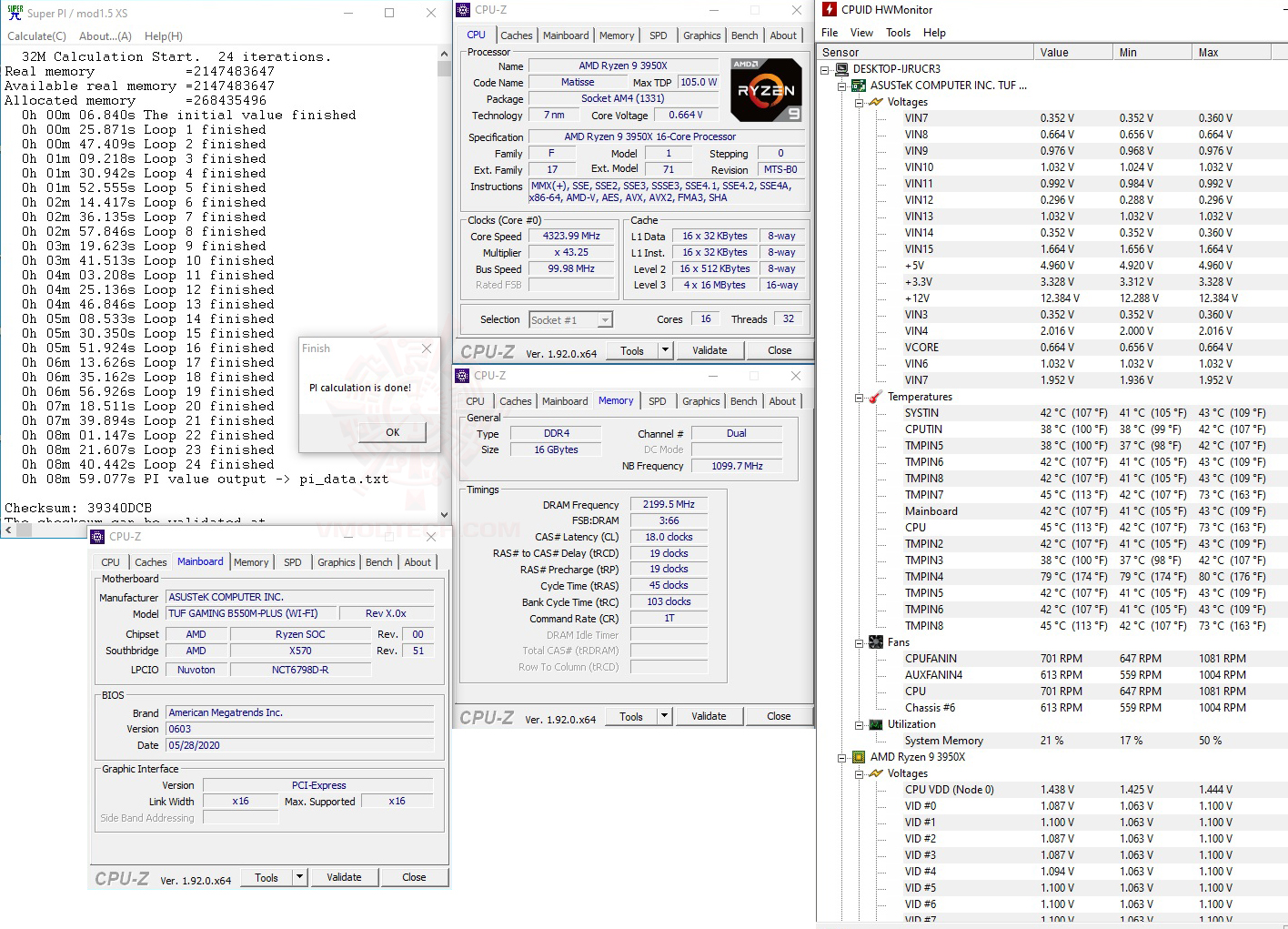Viewport: 1288px width, 929px height.
Task: Click the AMD Ryzen 9 badge in CPU-Z
Action: (x=765, y=89)
